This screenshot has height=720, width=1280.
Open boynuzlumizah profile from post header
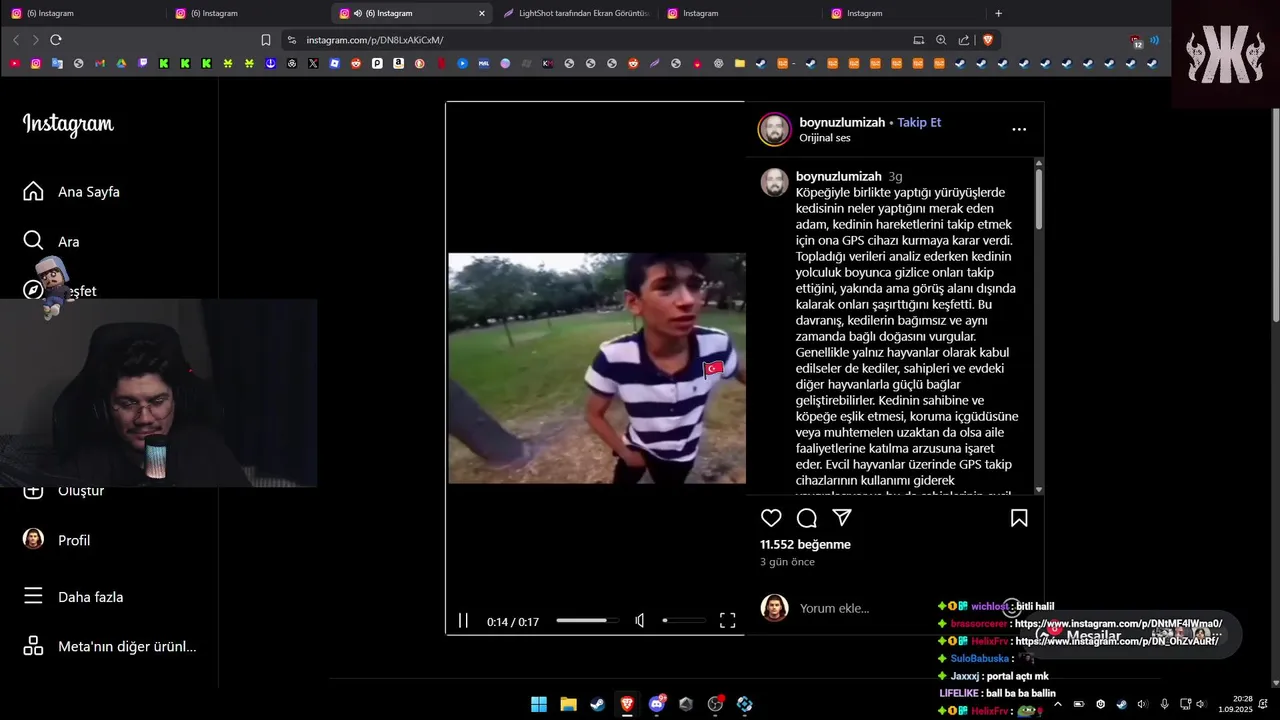(x=842, y=122)
